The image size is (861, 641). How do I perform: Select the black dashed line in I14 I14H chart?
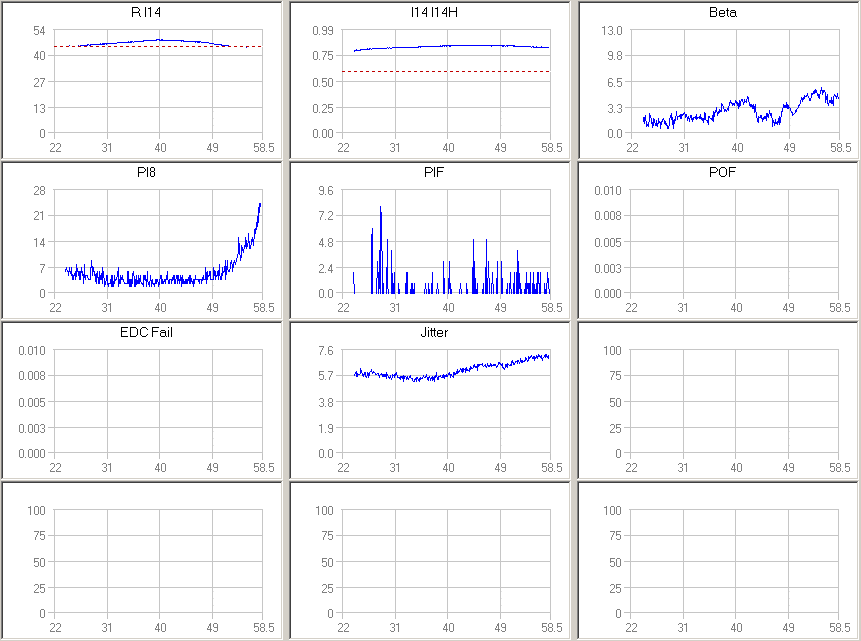pos(447,72)
